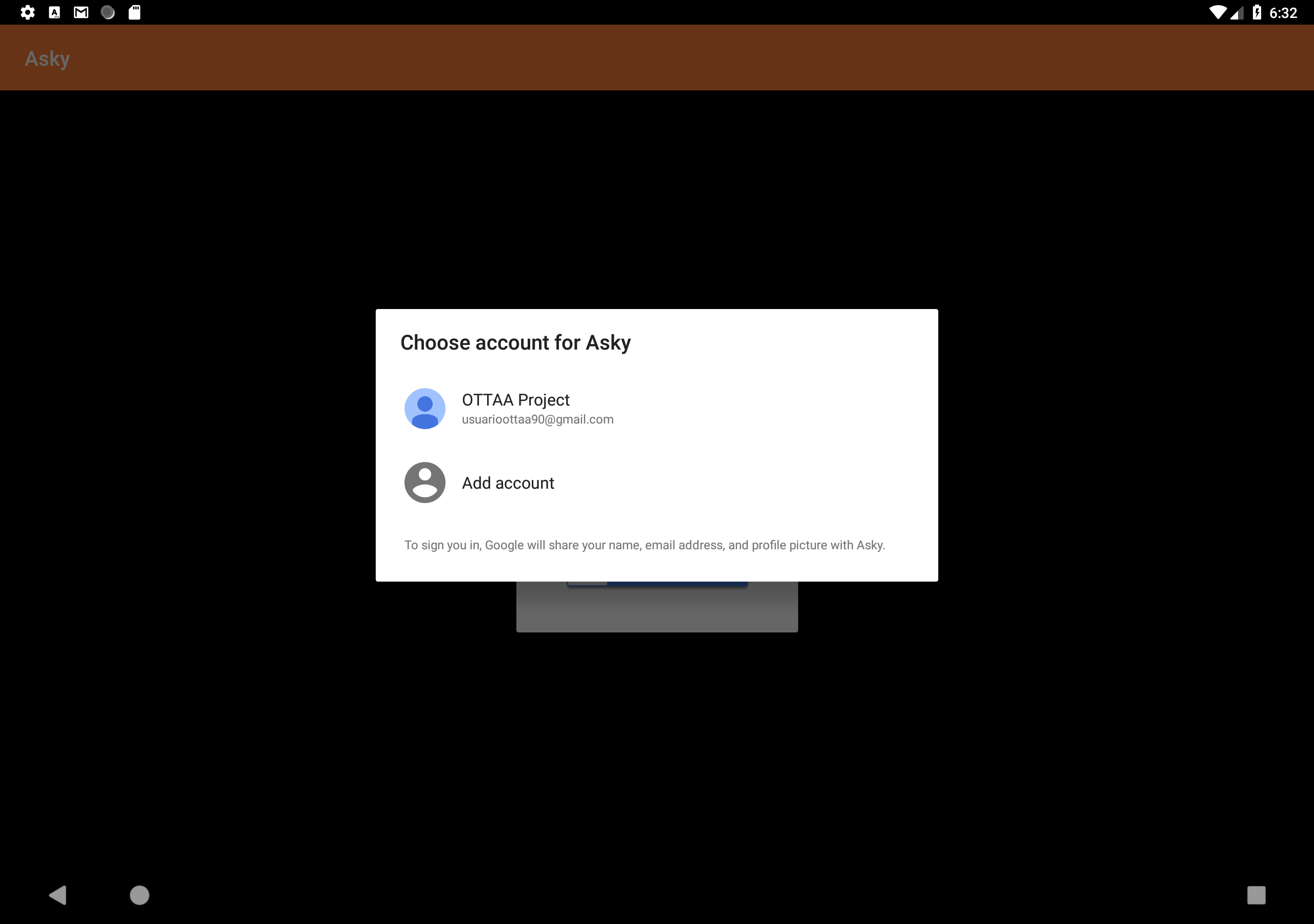Tap the keyboard input notification icon
The image size is (1314, 924).
54,13
